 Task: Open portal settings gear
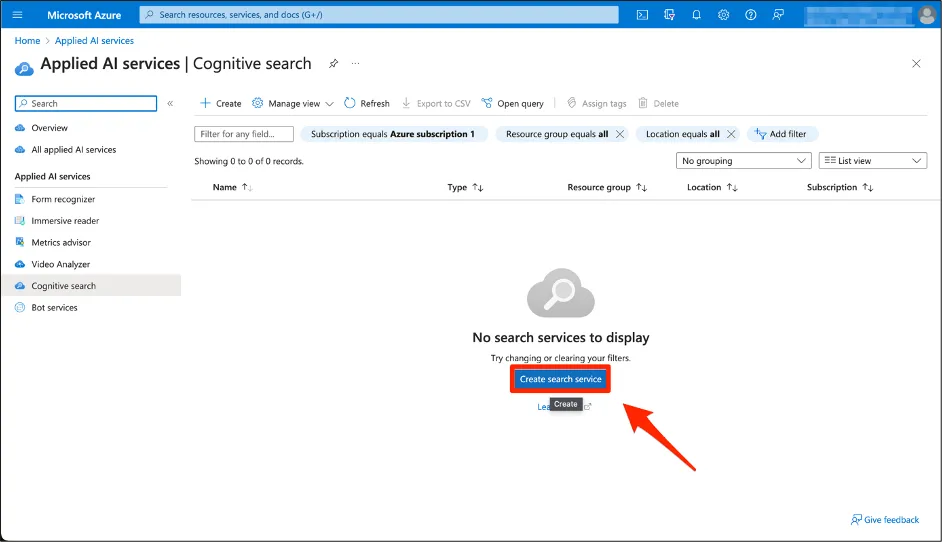723,14
